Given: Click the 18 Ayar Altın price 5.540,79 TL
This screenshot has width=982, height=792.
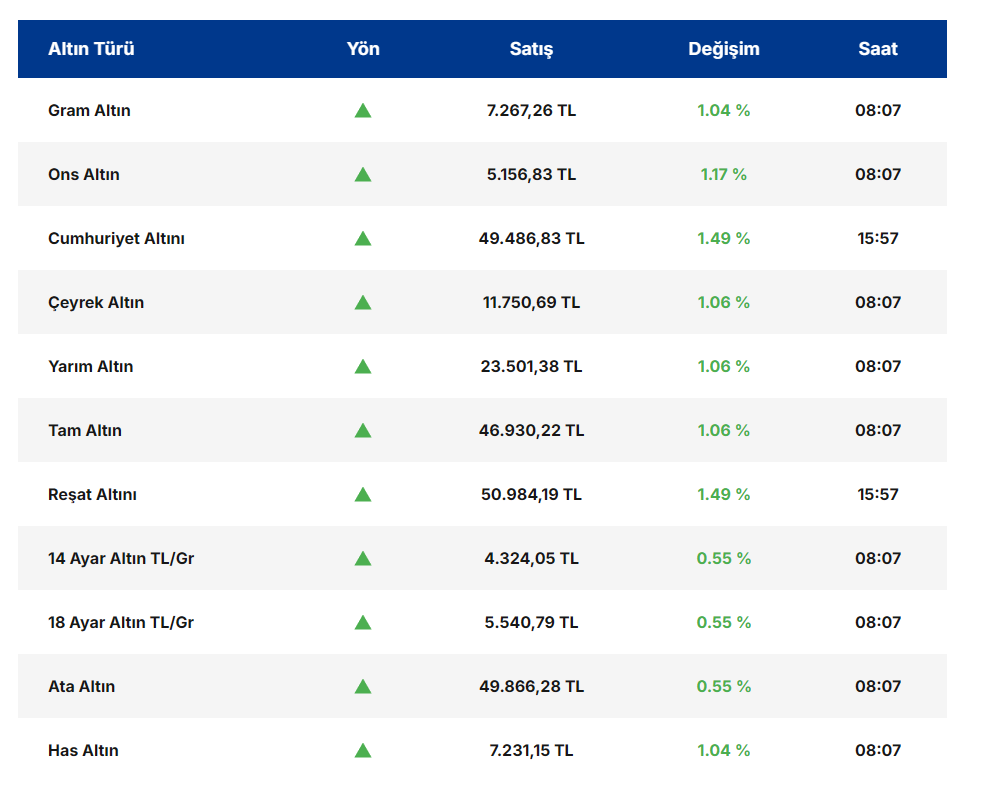Looking at the screenshot, I should tap(531, 622).
